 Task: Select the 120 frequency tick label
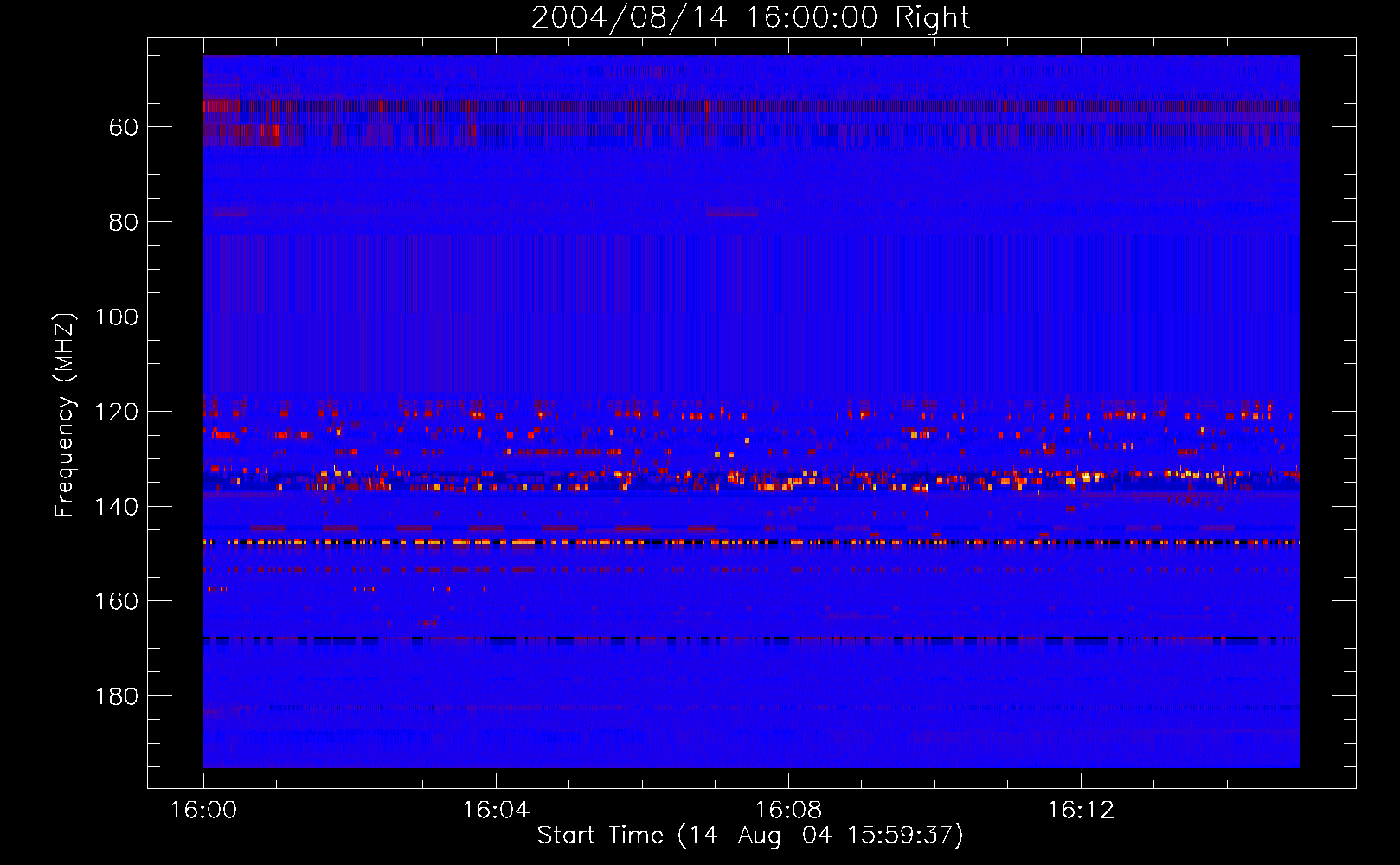(x=116, y=412)
